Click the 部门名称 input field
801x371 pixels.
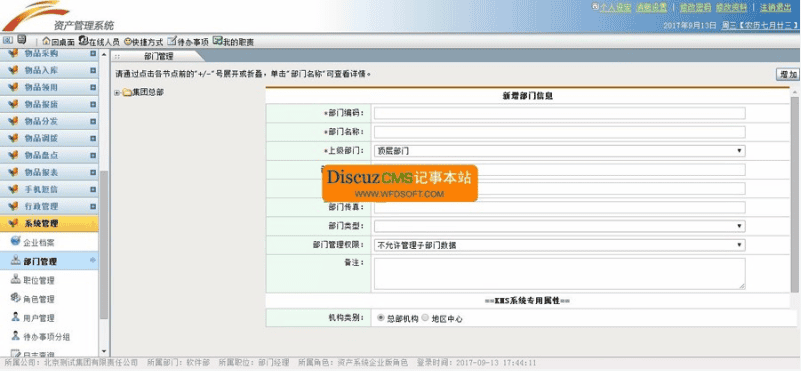559,132
